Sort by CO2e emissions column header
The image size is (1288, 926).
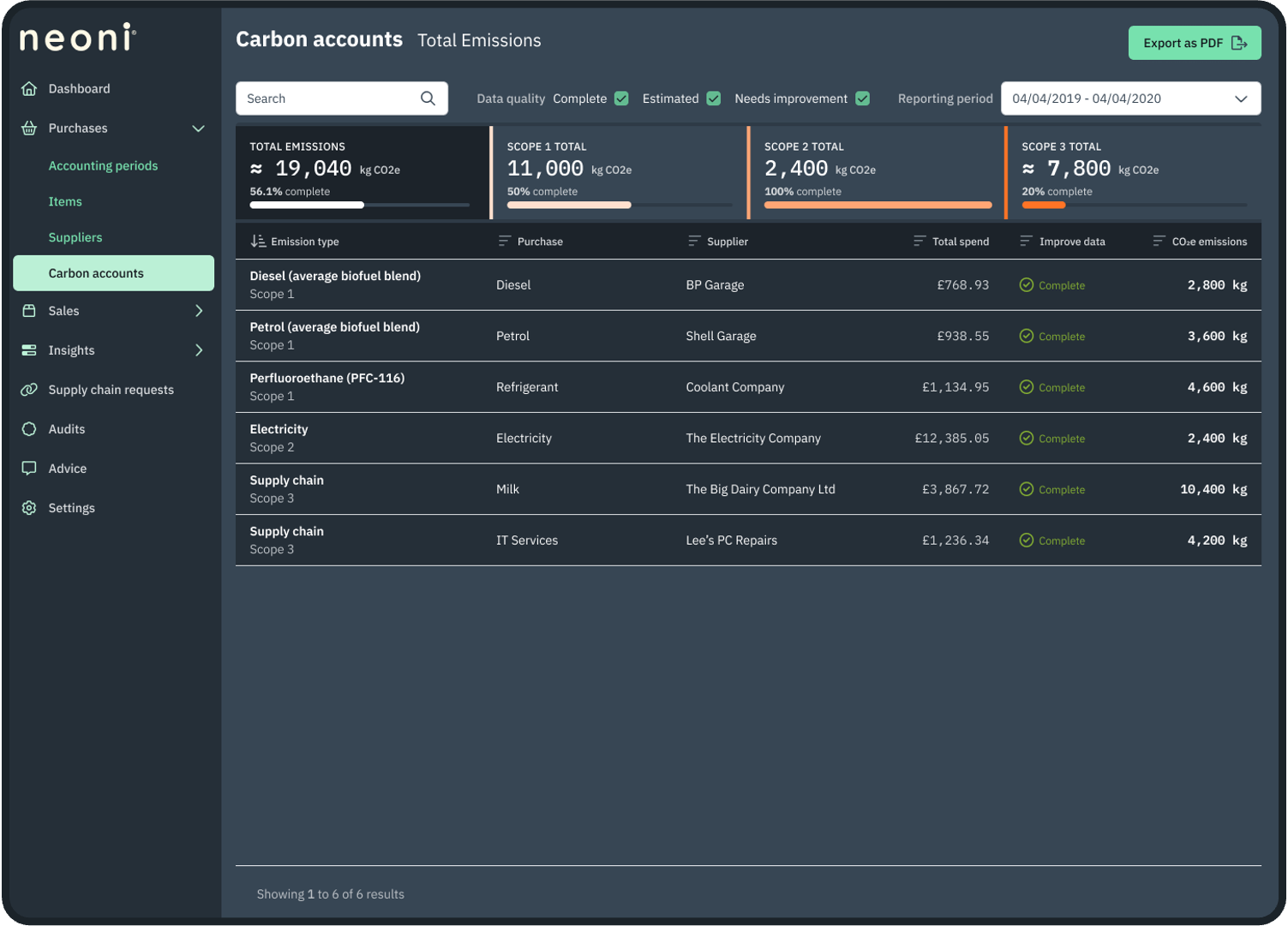coord(1209,242)
